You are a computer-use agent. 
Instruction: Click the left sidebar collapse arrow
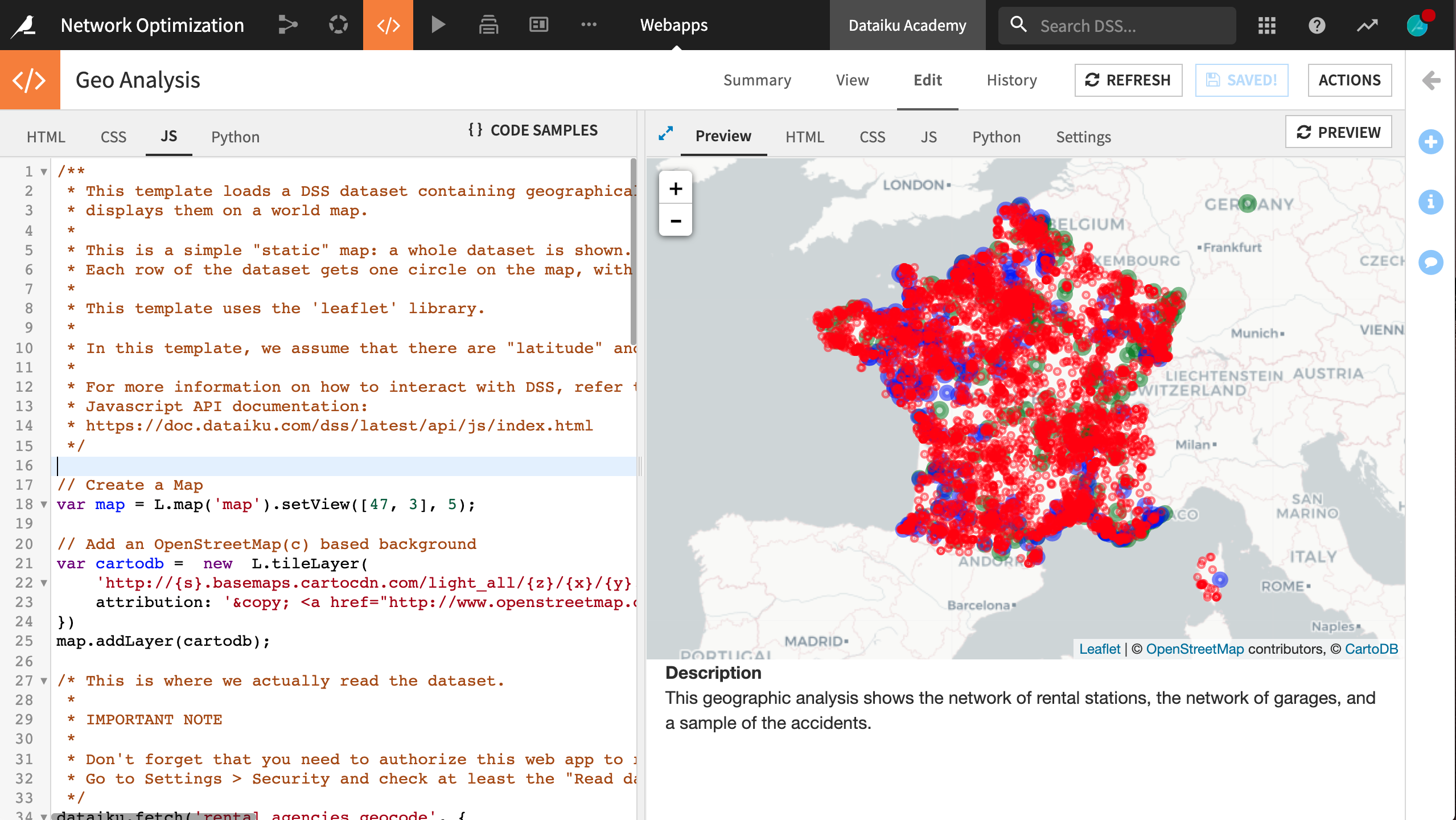[x=1432, y=79]
